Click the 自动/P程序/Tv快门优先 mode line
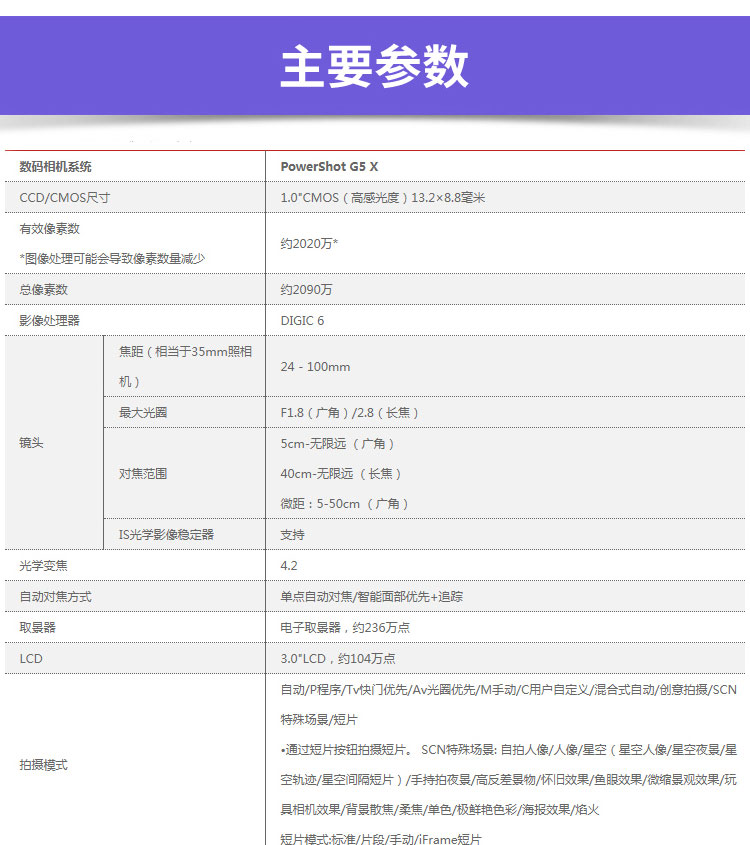750x845 pixels. click(509, 690)
